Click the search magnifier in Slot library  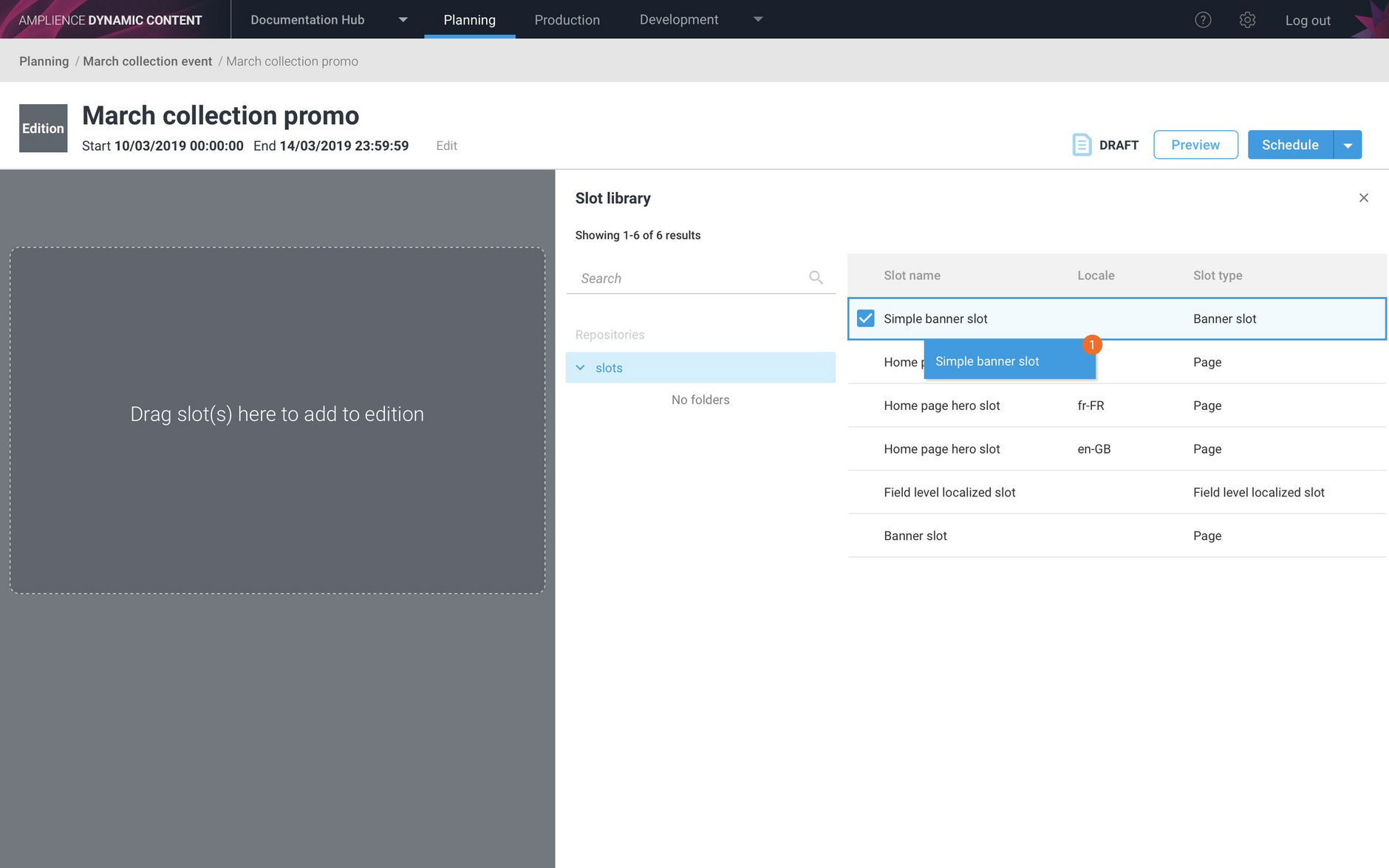[816, 277]
